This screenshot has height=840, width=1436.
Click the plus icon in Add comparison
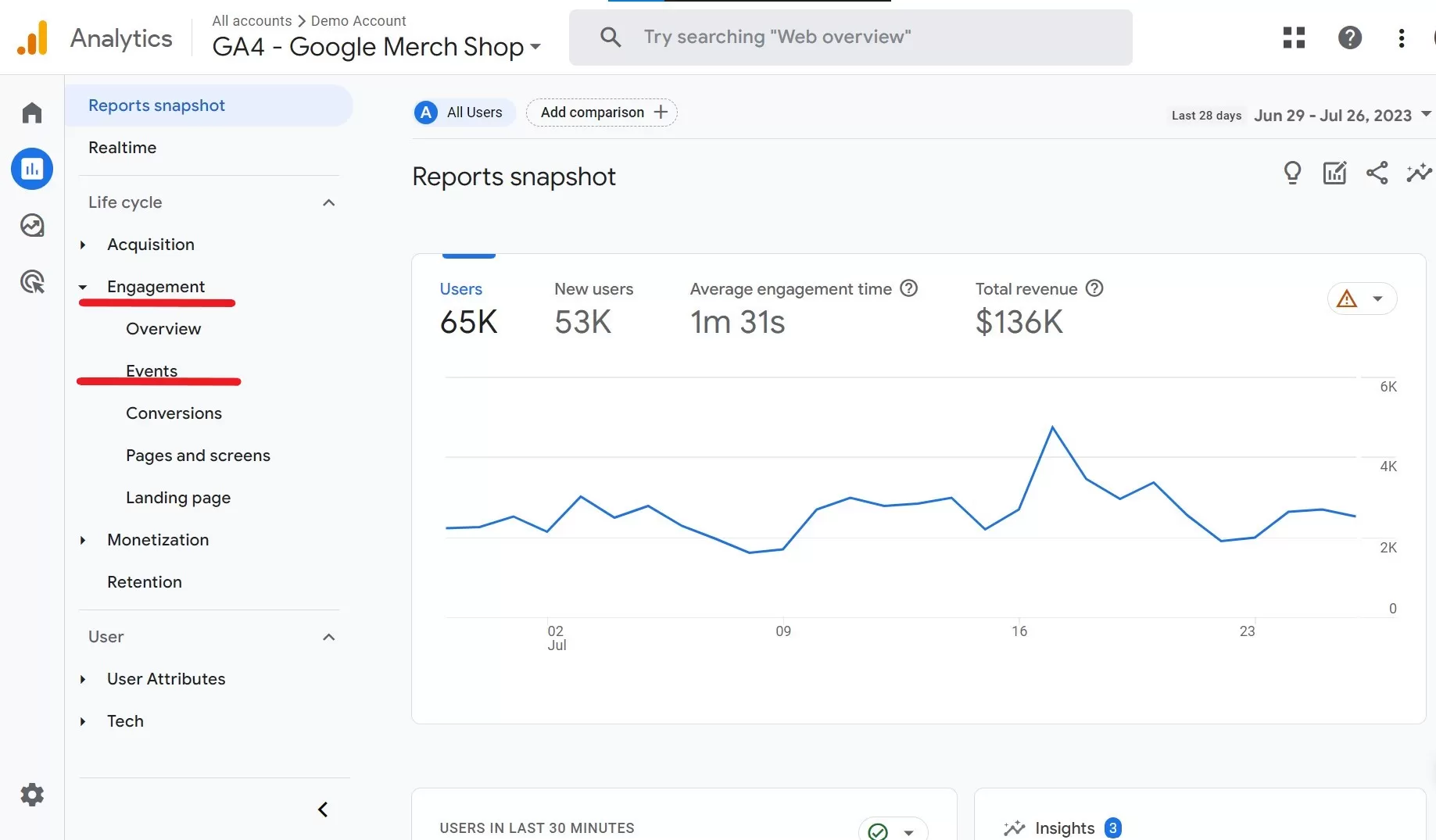point(661,112)
